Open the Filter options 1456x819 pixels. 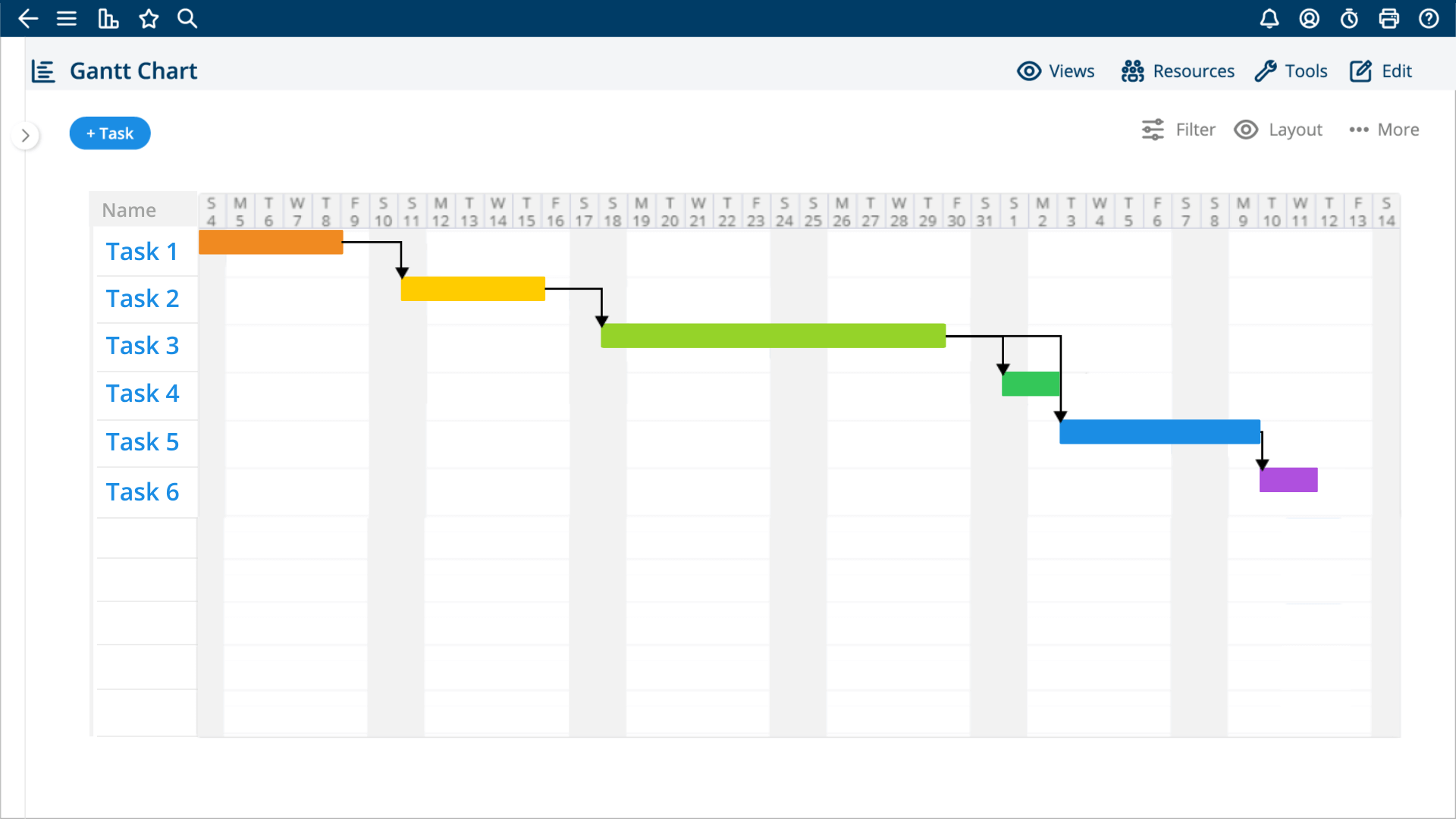[1178, 130]
